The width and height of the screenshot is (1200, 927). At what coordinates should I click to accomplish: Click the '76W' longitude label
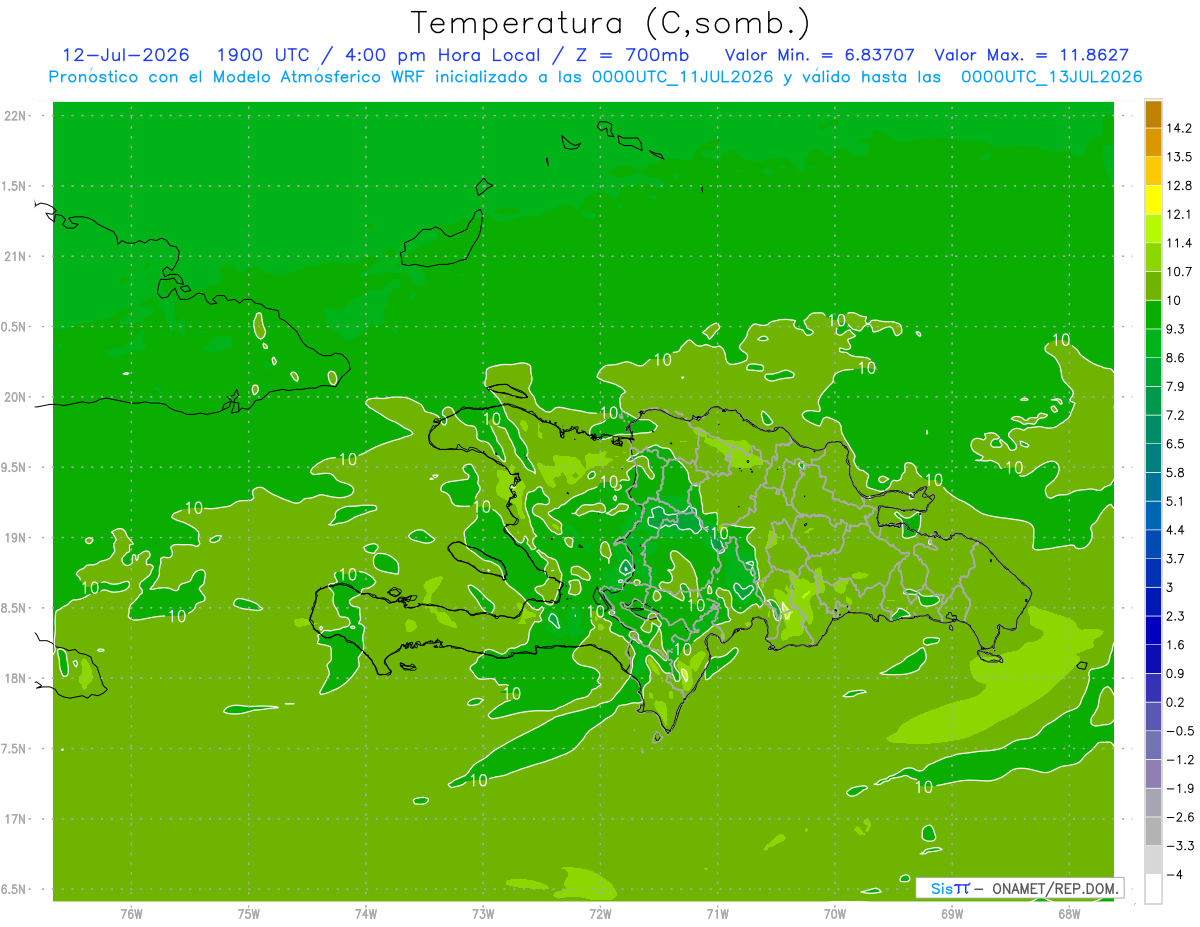point(131,914)
